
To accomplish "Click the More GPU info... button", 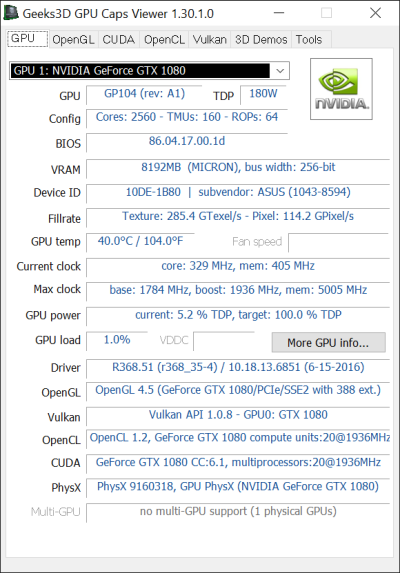I will click(328, 342).
